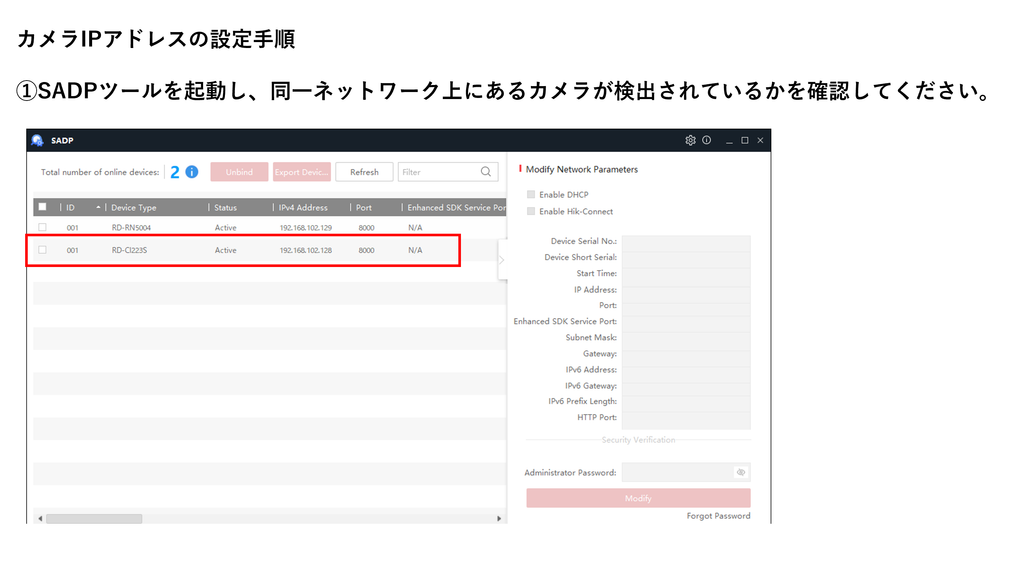Click port 8000 in RD-RN5004 row
Viewport: 1024px width, 571px height.
point(366,228)
